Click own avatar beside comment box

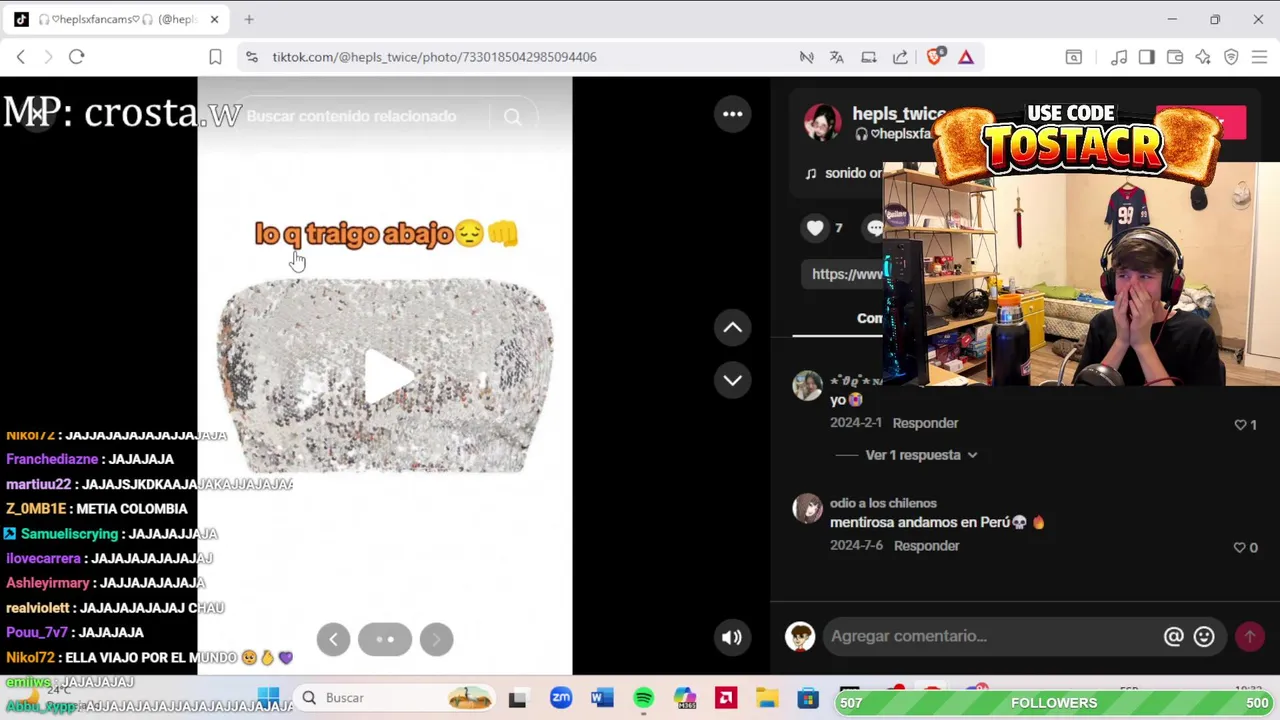point(800,636)
